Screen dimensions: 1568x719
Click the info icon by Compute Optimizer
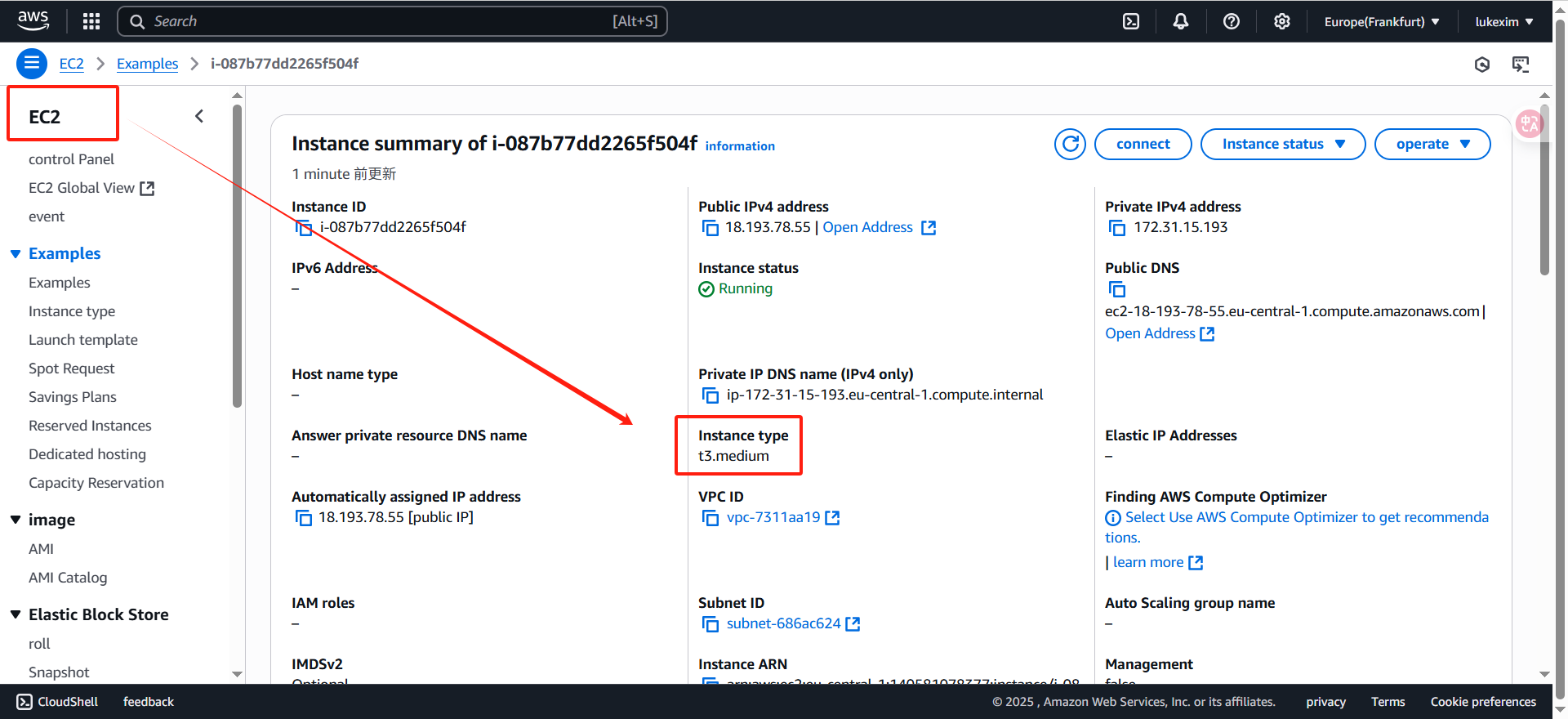click(1113, 518)
